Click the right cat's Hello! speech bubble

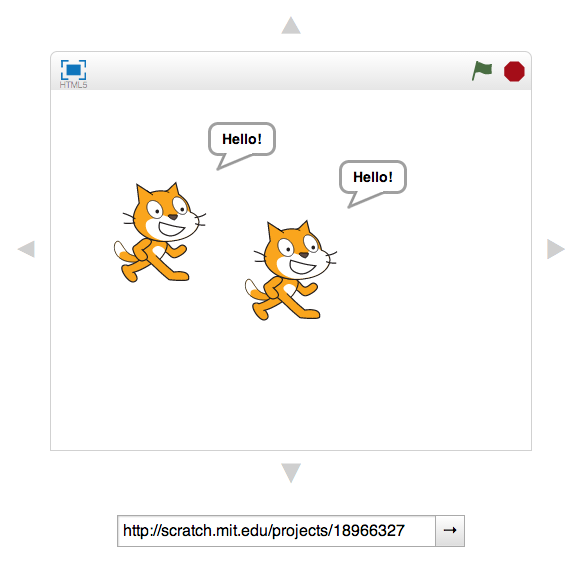(373, 184)
